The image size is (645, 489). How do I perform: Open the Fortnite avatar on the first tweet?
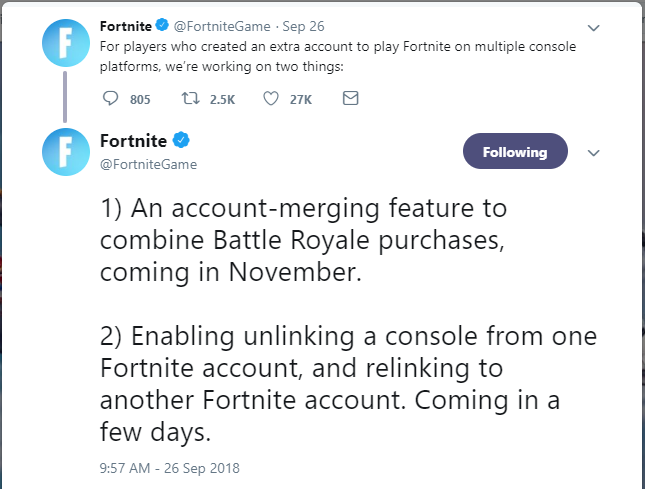coord(66,43)
